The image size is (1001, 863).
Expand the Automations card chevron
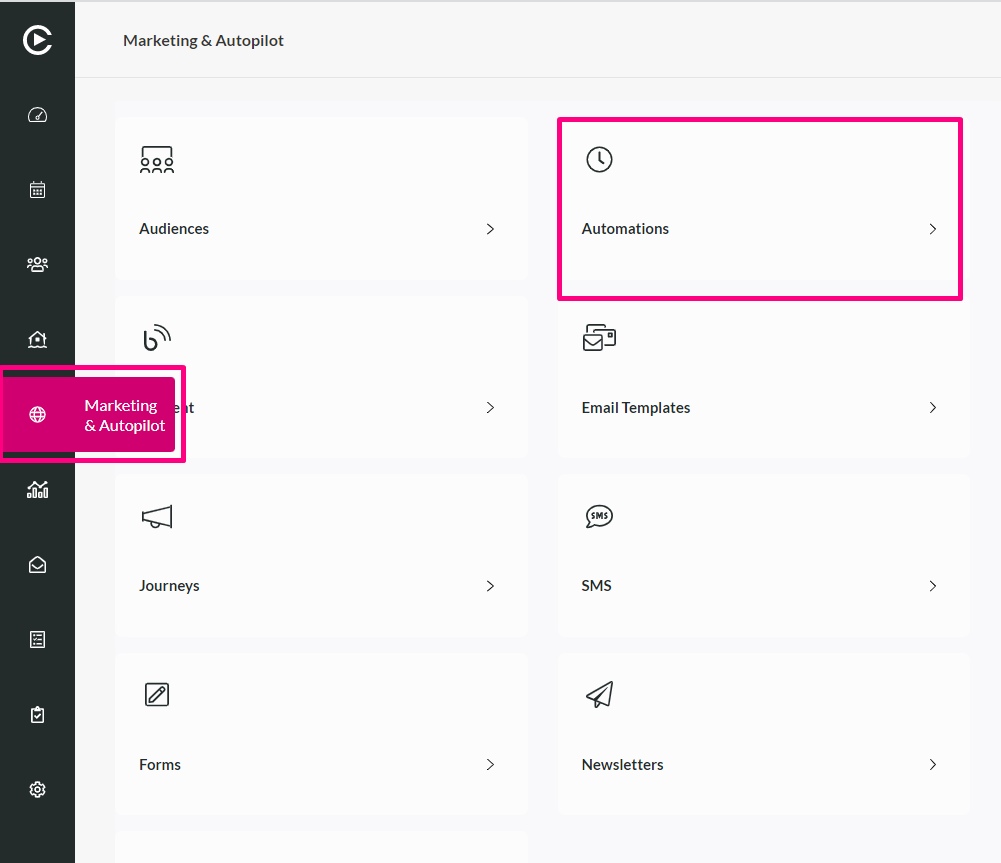[933, 229]
